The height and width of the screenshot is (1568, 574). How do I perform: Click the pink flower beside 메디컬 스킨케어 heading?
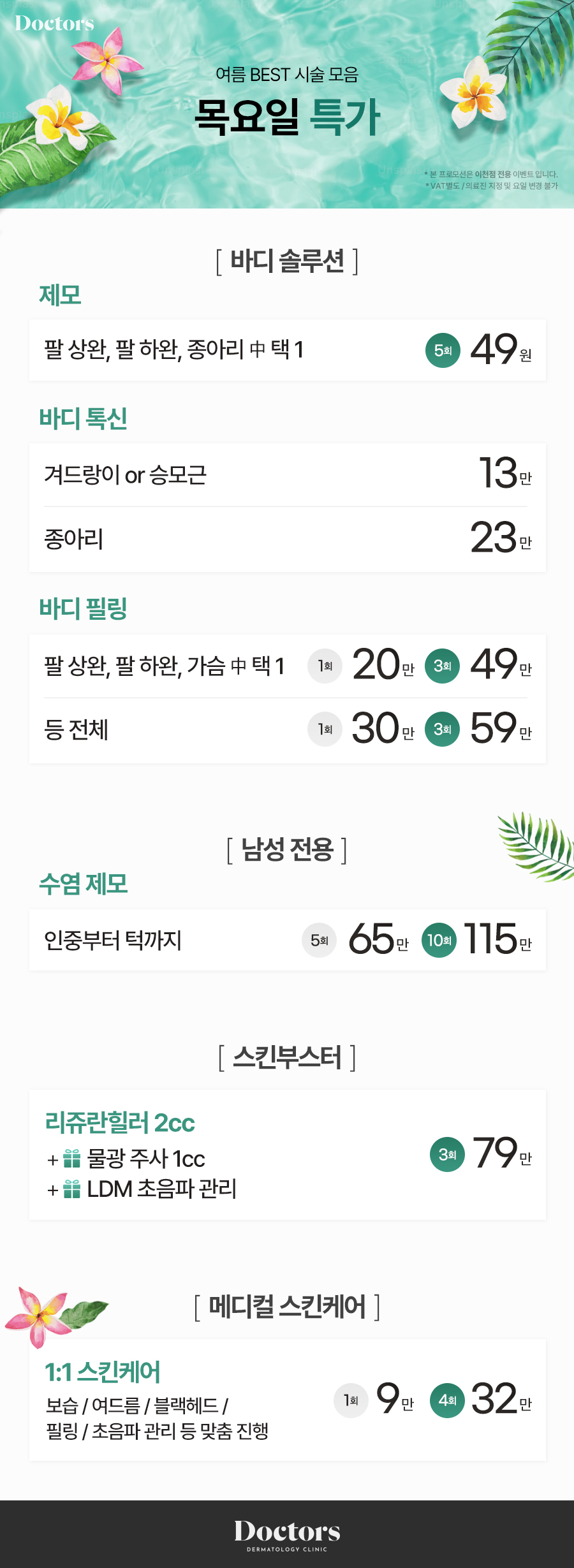pos(37,1315)
